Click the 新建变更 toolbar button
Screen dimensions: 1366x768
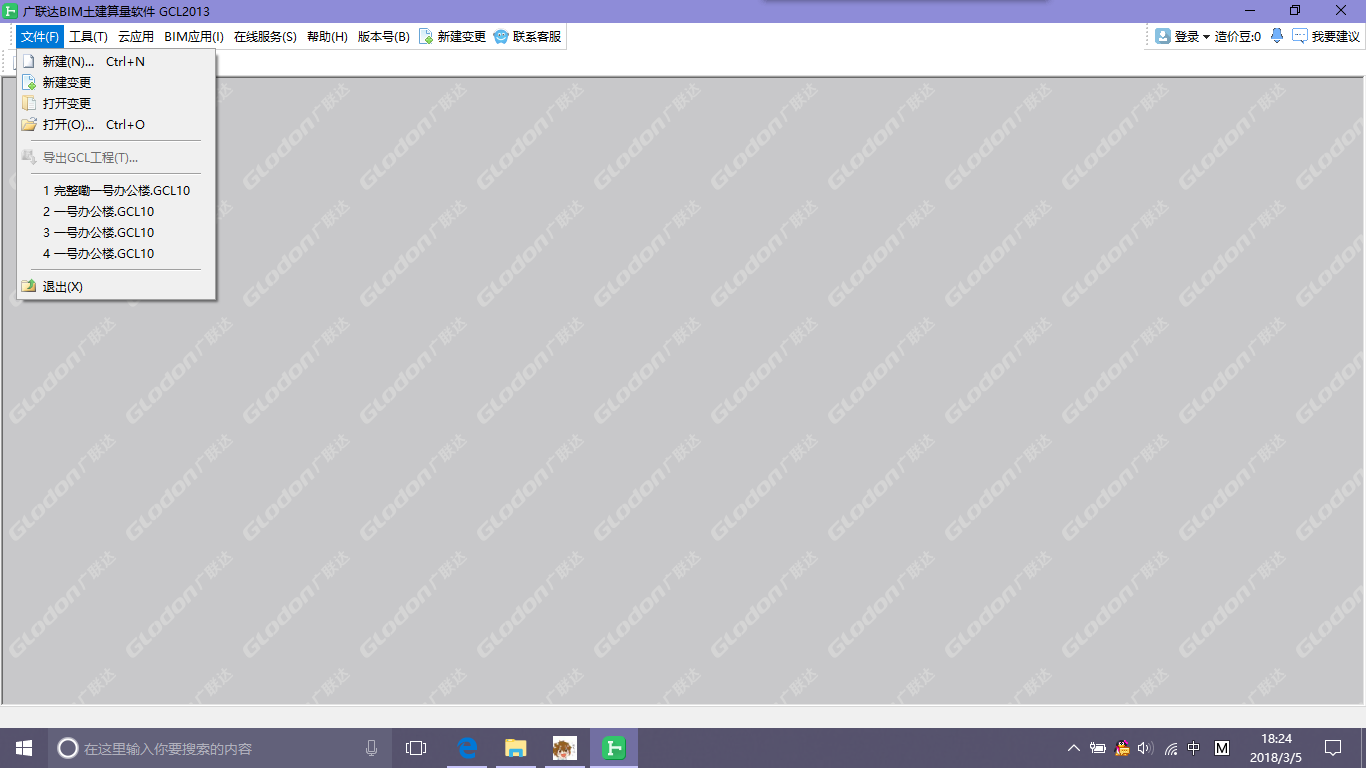tap(452, 37)
